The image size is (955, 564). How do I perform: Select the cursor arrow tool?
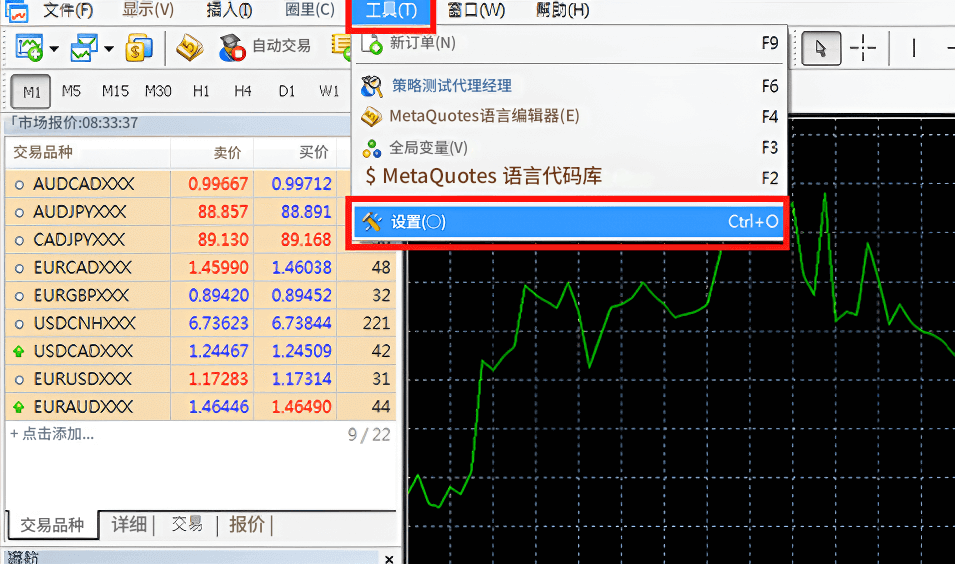click(821, 48)
